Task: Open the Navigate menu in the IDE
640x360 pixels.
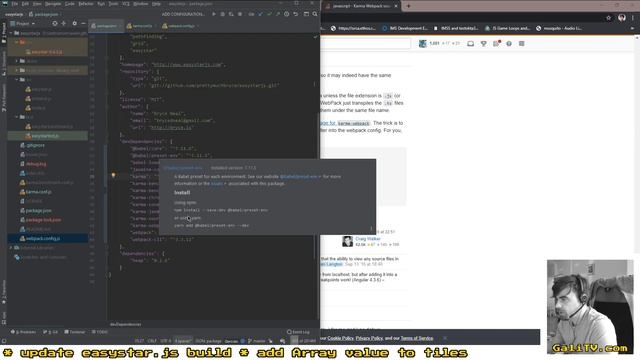Action: pos(53,4)
